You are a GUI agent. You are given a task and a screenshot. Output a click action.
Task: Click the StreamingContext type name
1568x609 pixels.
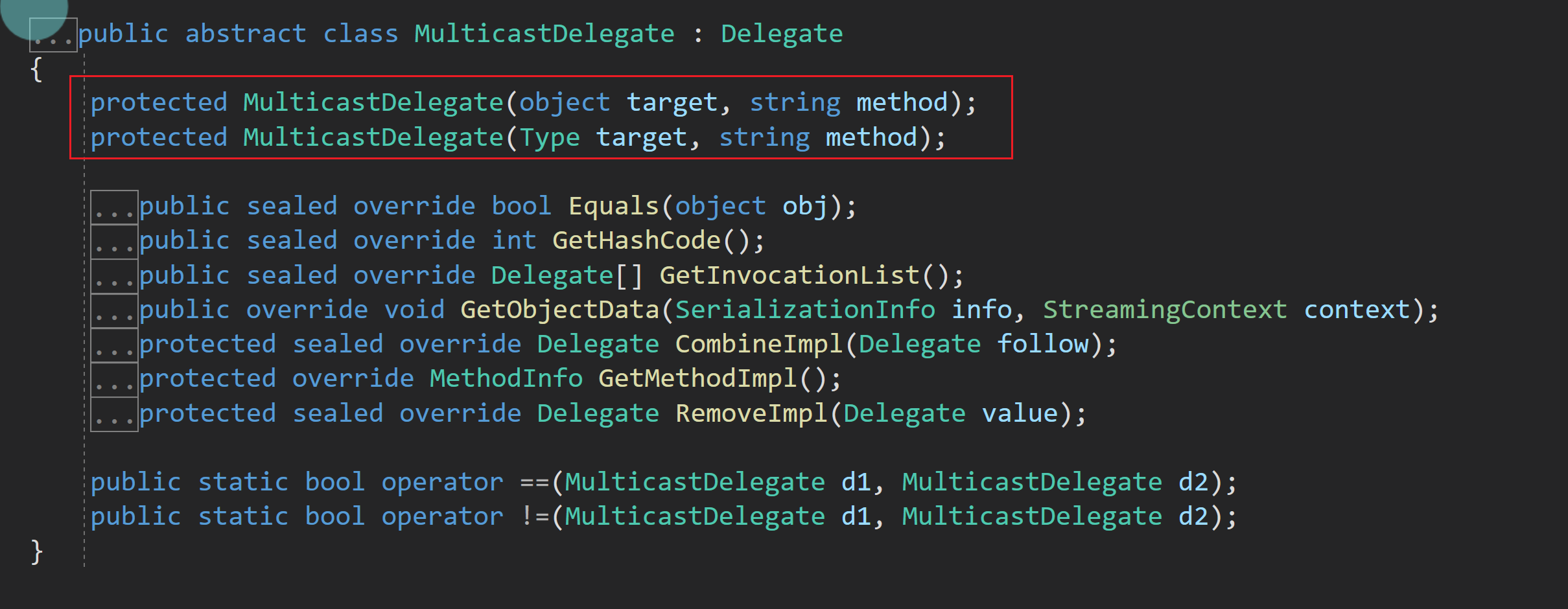coord(1165,310)
